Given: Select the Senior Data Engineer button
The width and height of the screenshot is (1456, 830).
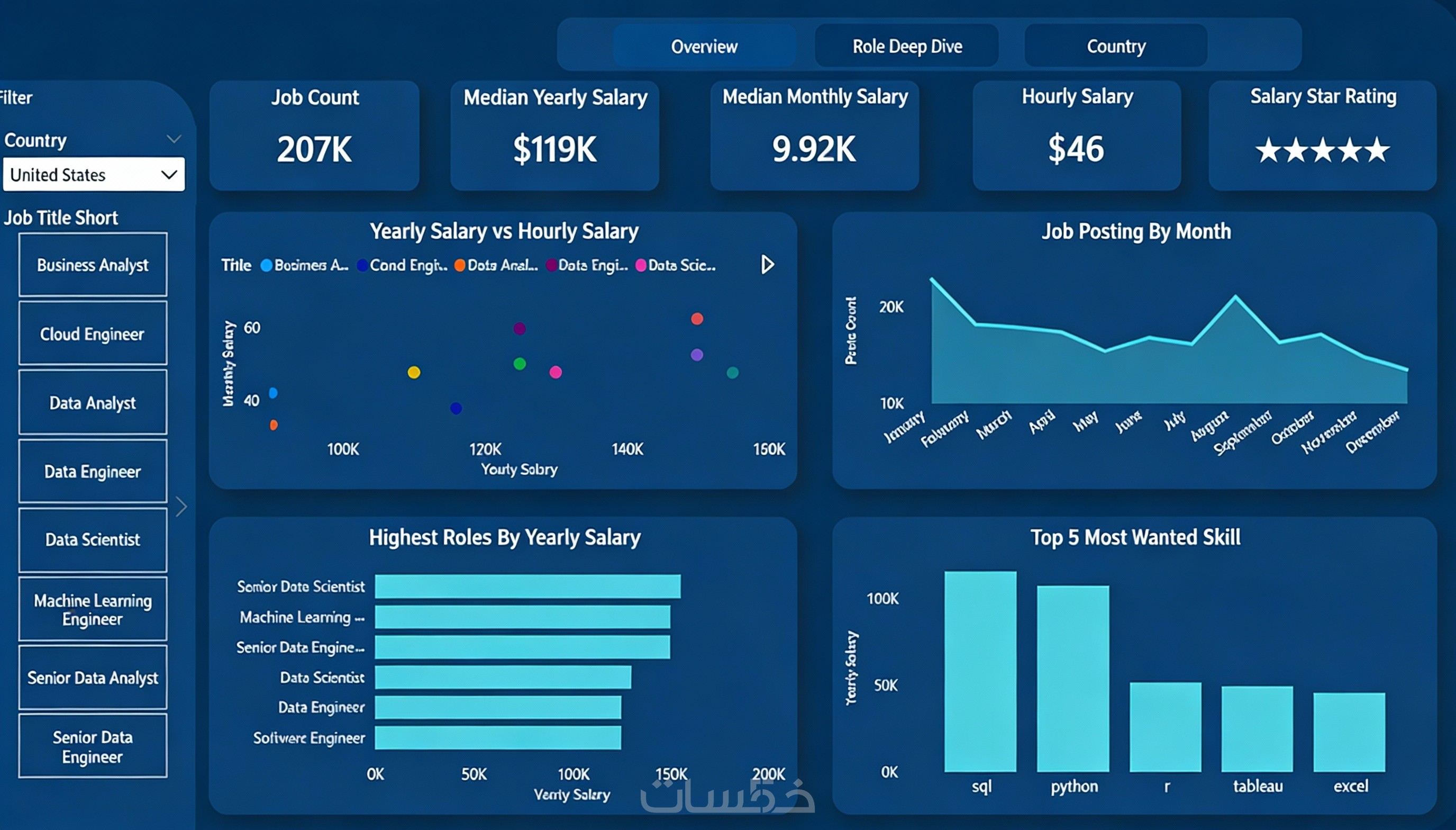Looking at the screenshot, I should (93, 747).
